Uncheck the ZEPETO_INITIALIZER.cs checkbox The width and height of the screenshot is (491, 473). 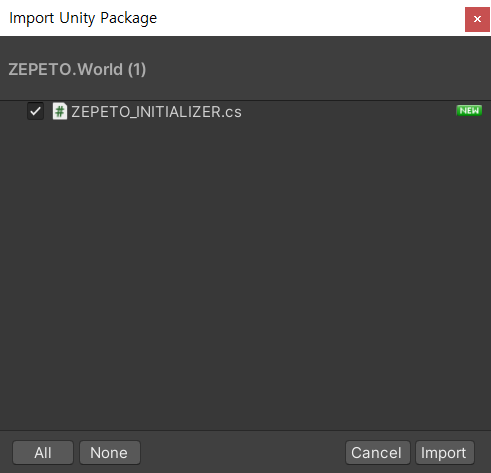point(35,111)
